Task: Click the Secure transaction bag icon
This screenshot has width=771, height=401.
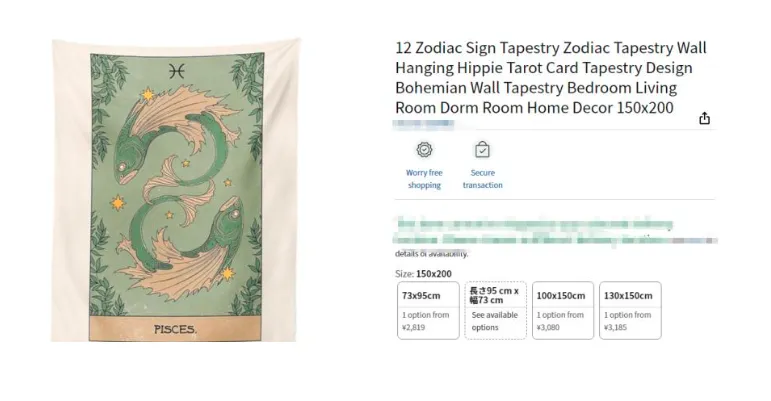Action: pos(482,149)
